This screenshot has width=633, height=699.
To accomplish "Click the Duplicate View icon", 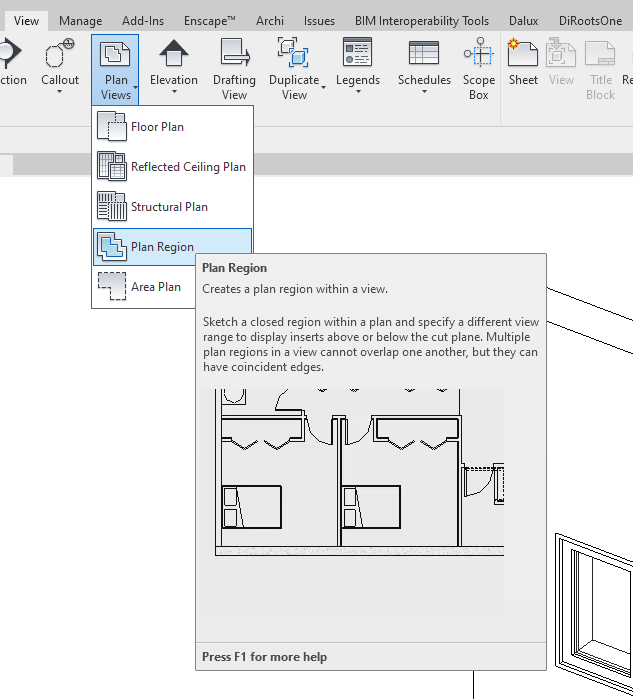I will (293, 53).
